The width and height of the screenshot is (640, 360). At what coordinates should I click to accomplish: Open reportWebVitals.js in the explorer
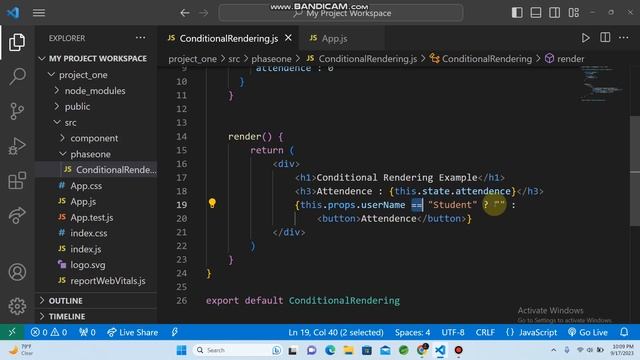(96, 281)
